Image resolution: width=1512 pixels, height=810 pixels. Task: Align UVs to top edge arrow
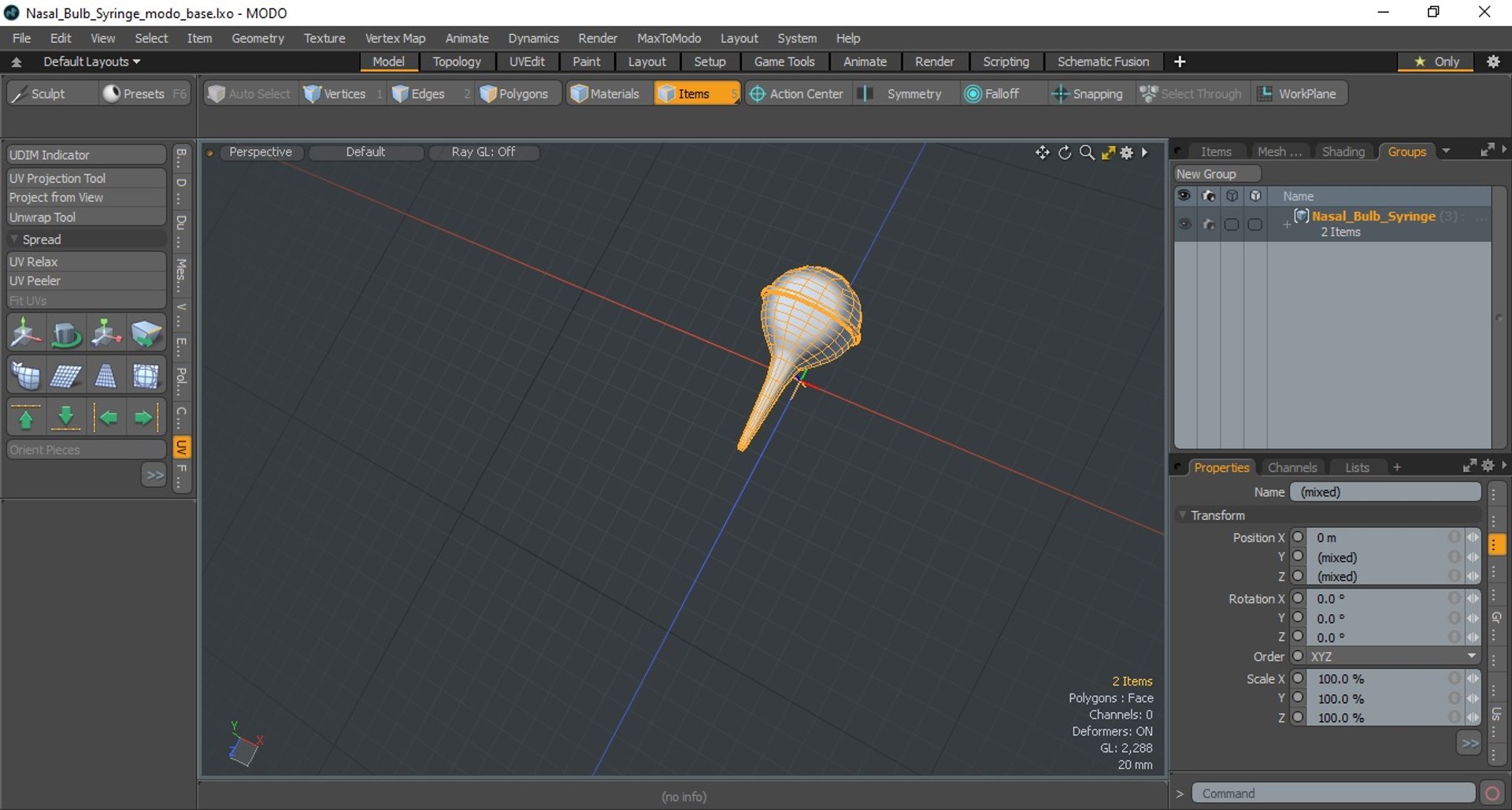tap(26, 418)
